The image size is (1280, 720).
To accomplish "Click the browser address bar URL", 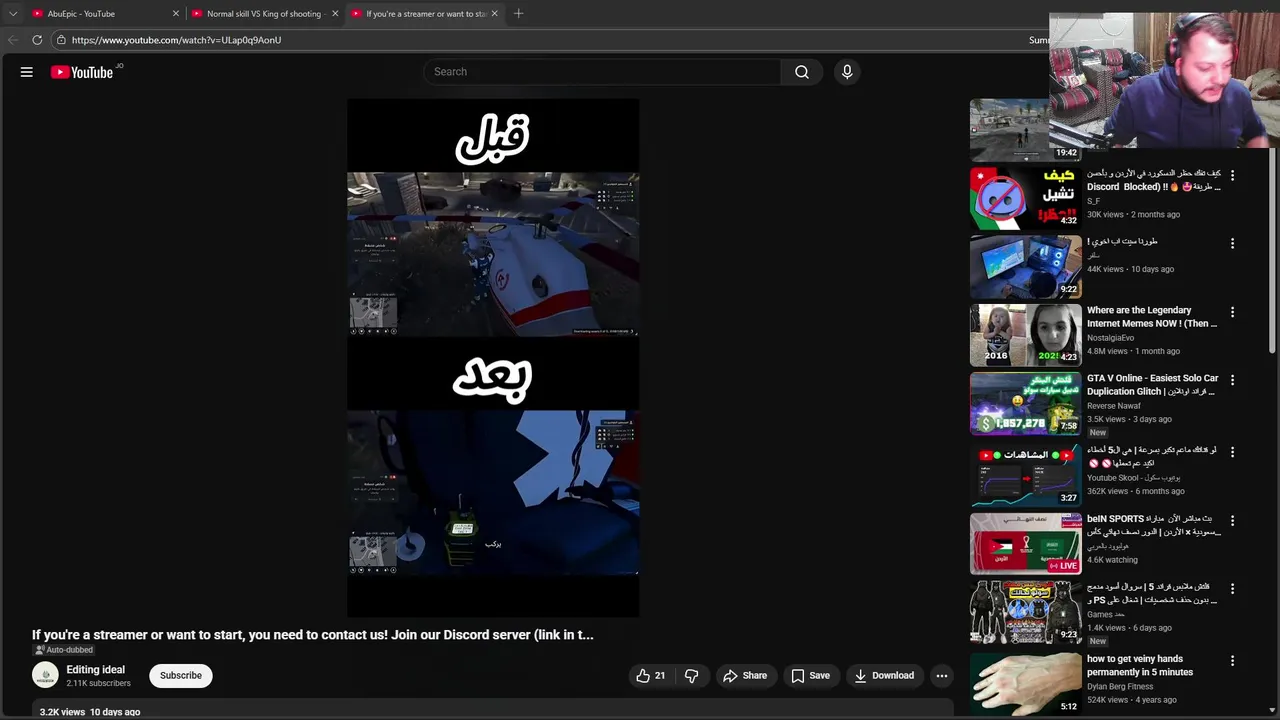I will click(176, 40).
